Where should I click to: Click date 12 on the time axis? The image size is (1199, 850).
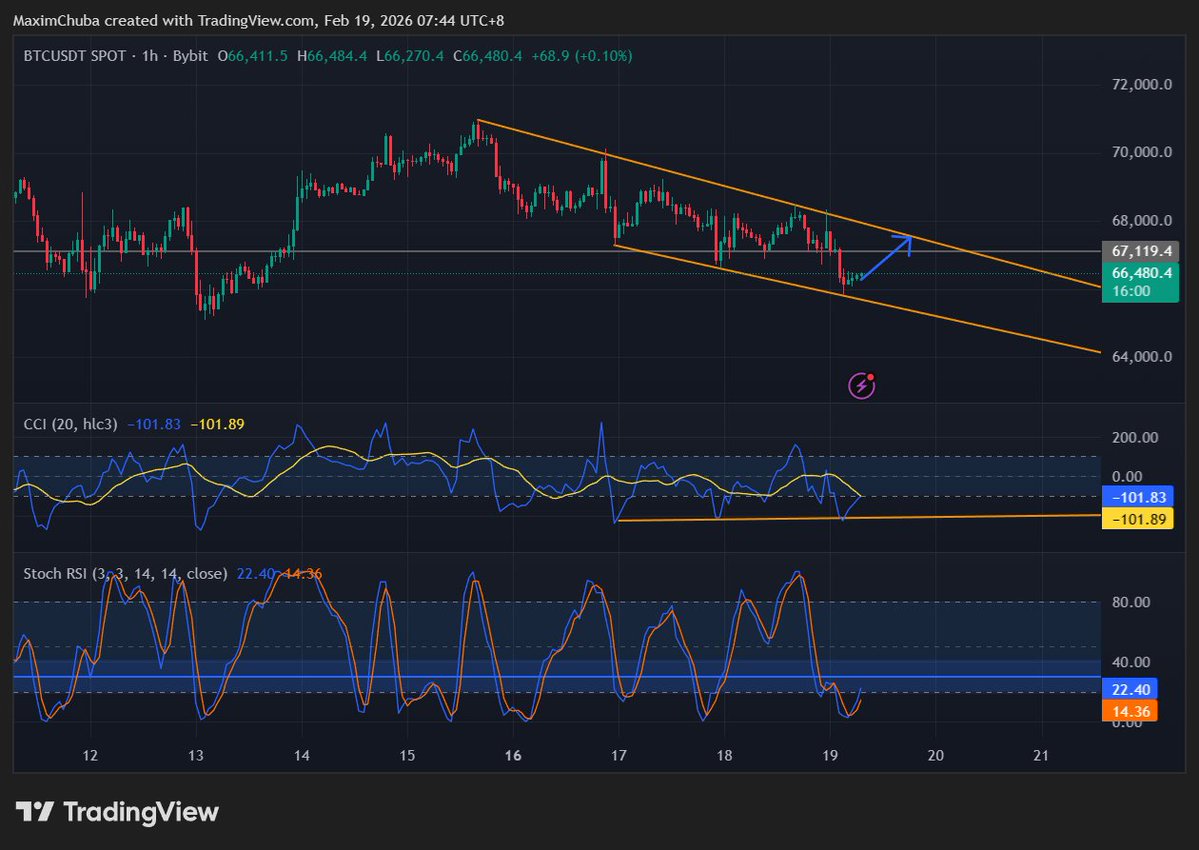pyautogui.click(x=90, y=755)
